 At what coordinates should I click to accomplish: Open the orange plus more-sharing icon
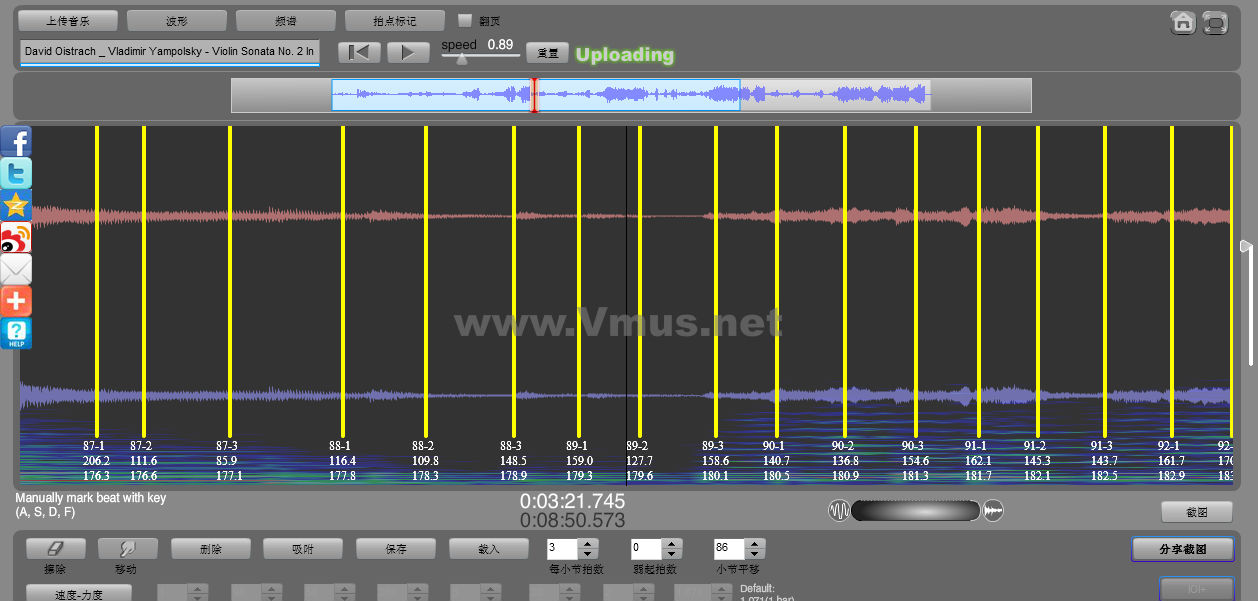(x=16, y=301)
